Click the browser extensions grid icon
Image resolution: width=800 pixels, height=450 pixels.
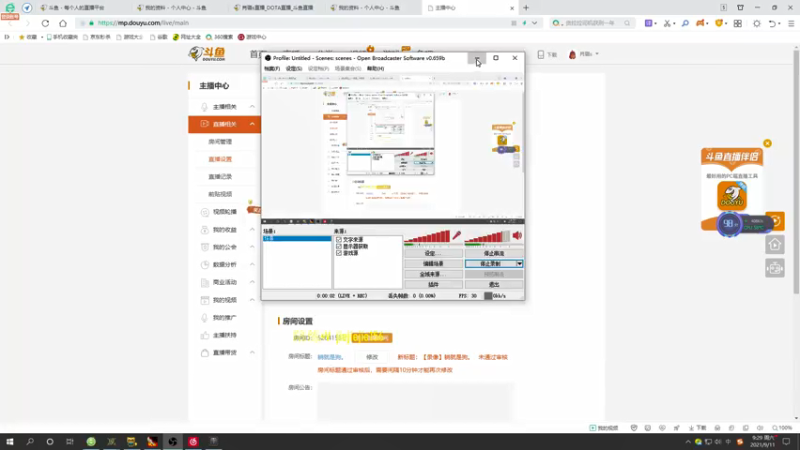click(738, 23)
